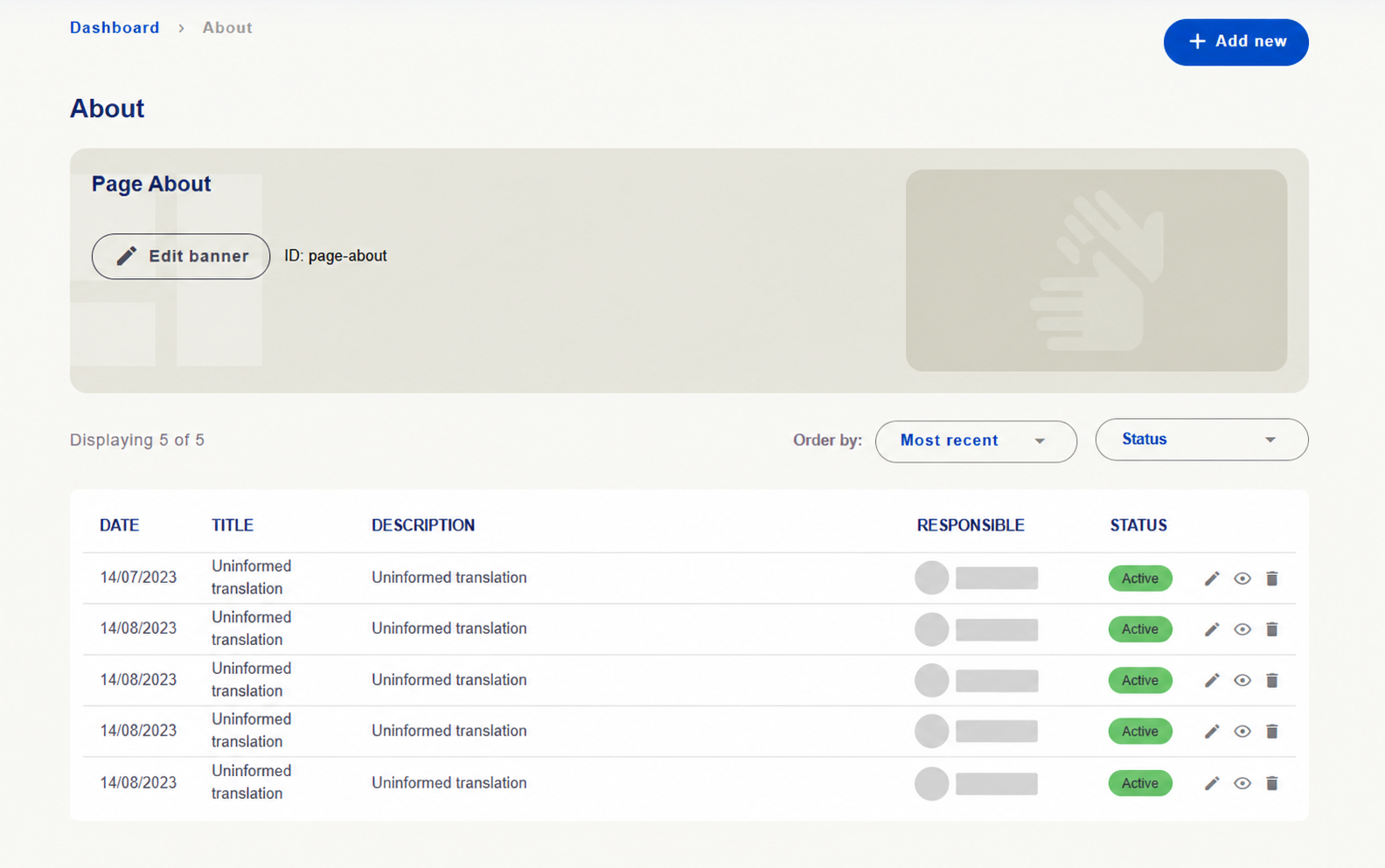Click the pencil icon in the second table row
The image size is (1385, 868).
(1211, 629)
